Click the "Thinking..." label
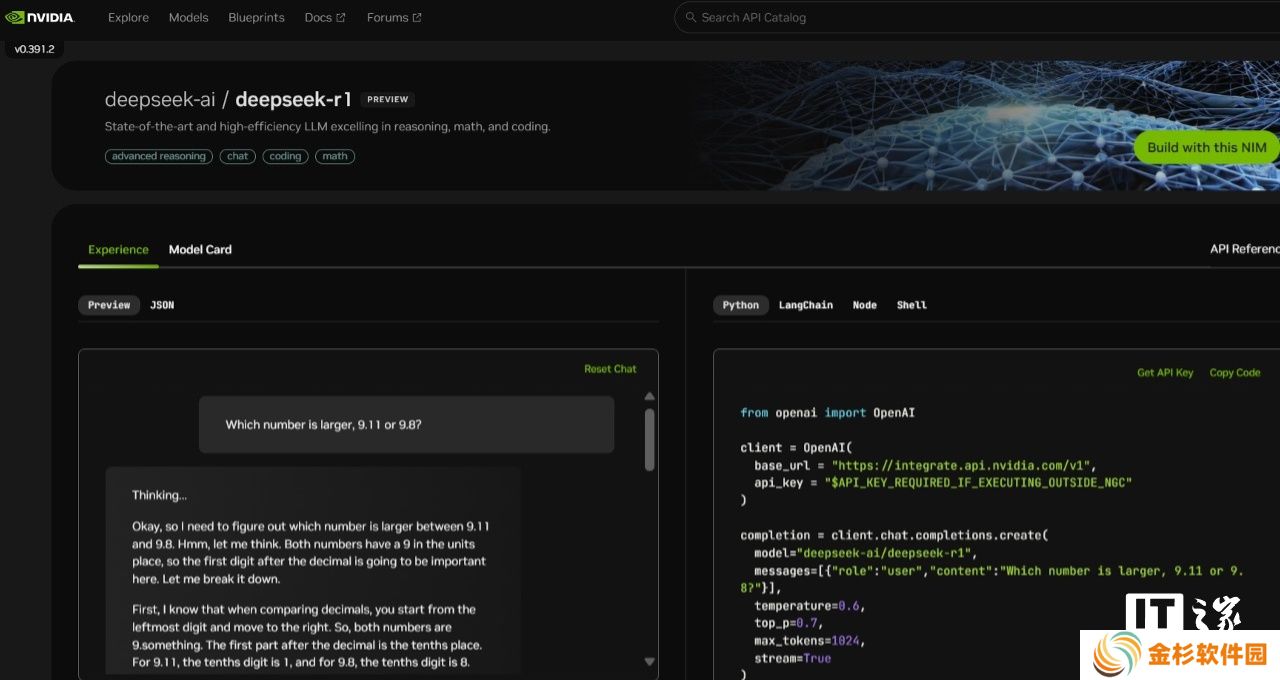This screenshot has width=1280, height=680. pos(159,495)
